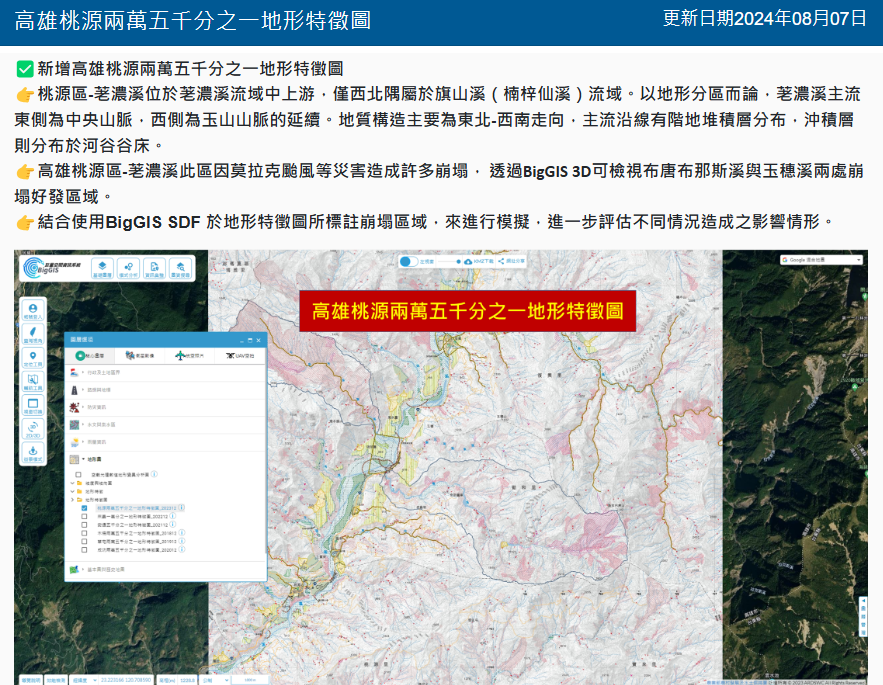This screenshot has width=883, height=685.
Task: Click info icon beside checked 桃源 layer
Action: [182, 508]
